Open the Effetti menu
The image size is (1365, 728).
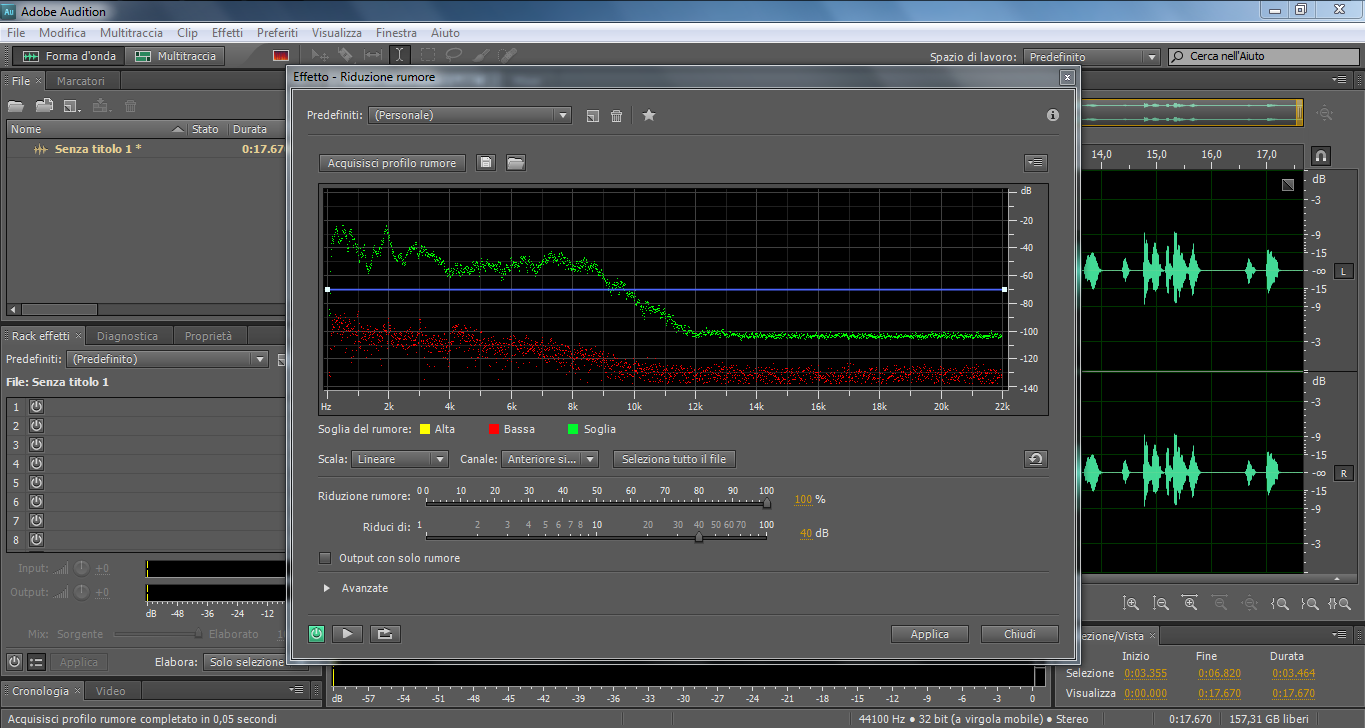coord(227,33)
